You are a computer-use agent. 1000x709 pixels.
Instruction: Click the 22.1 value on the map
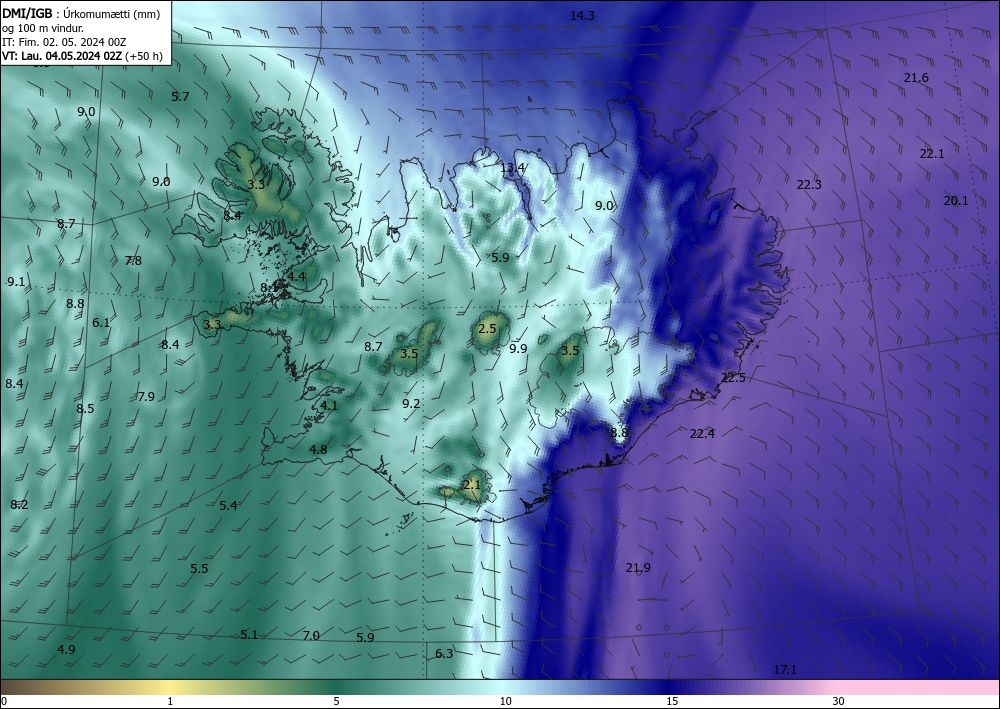932,154
